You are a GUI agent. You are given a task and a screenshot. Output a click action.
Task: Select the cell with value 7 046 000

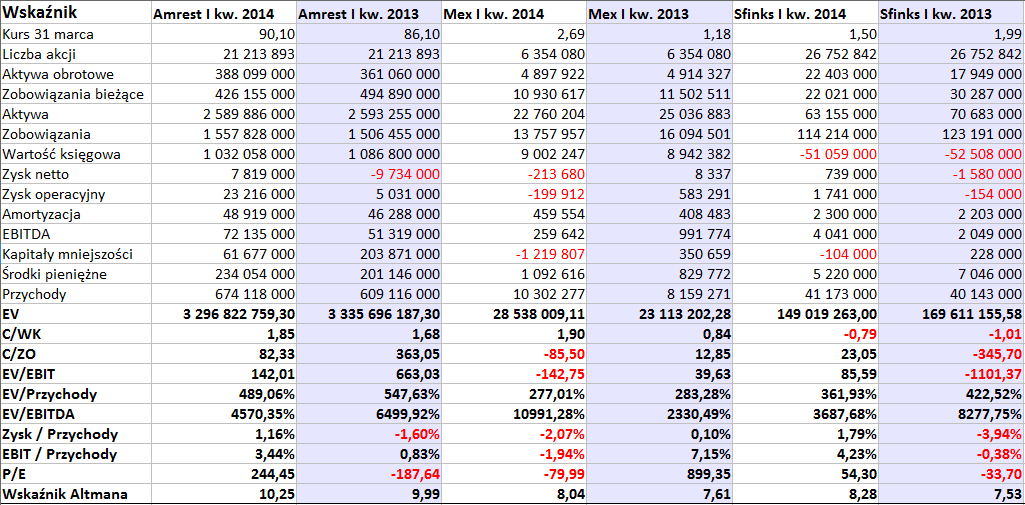click(x=952, y=274)
